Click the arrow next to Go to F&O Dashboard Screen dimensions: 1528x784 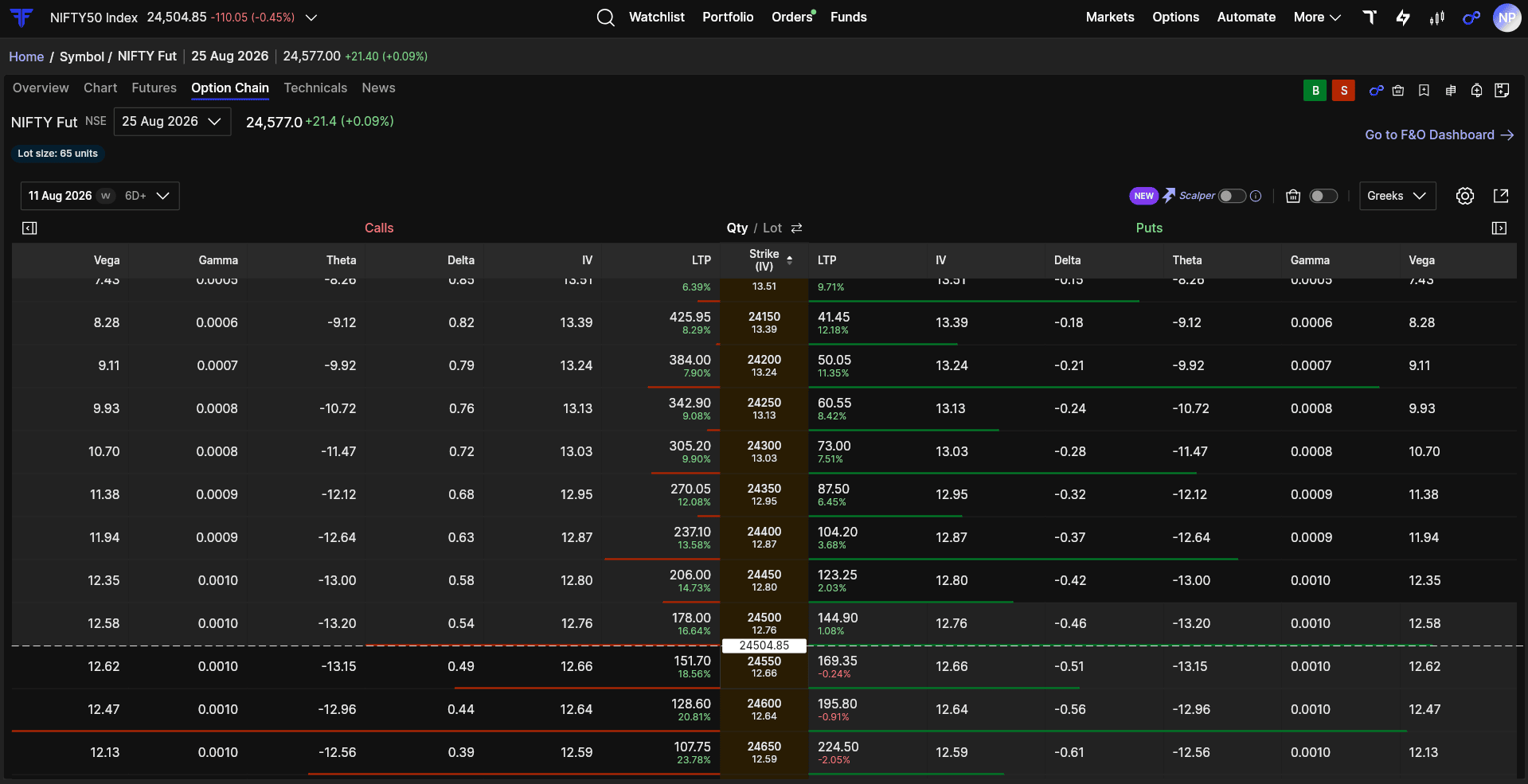click(x=1507, y=135)
